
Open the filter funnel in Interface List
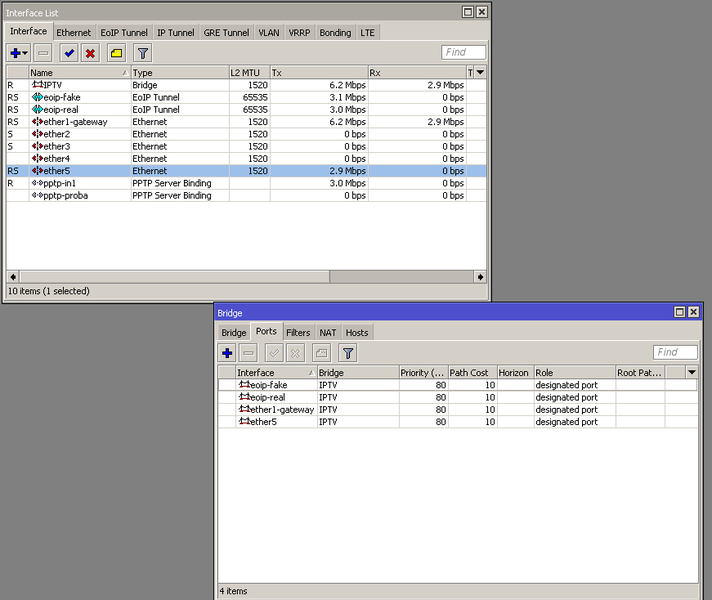143,53
